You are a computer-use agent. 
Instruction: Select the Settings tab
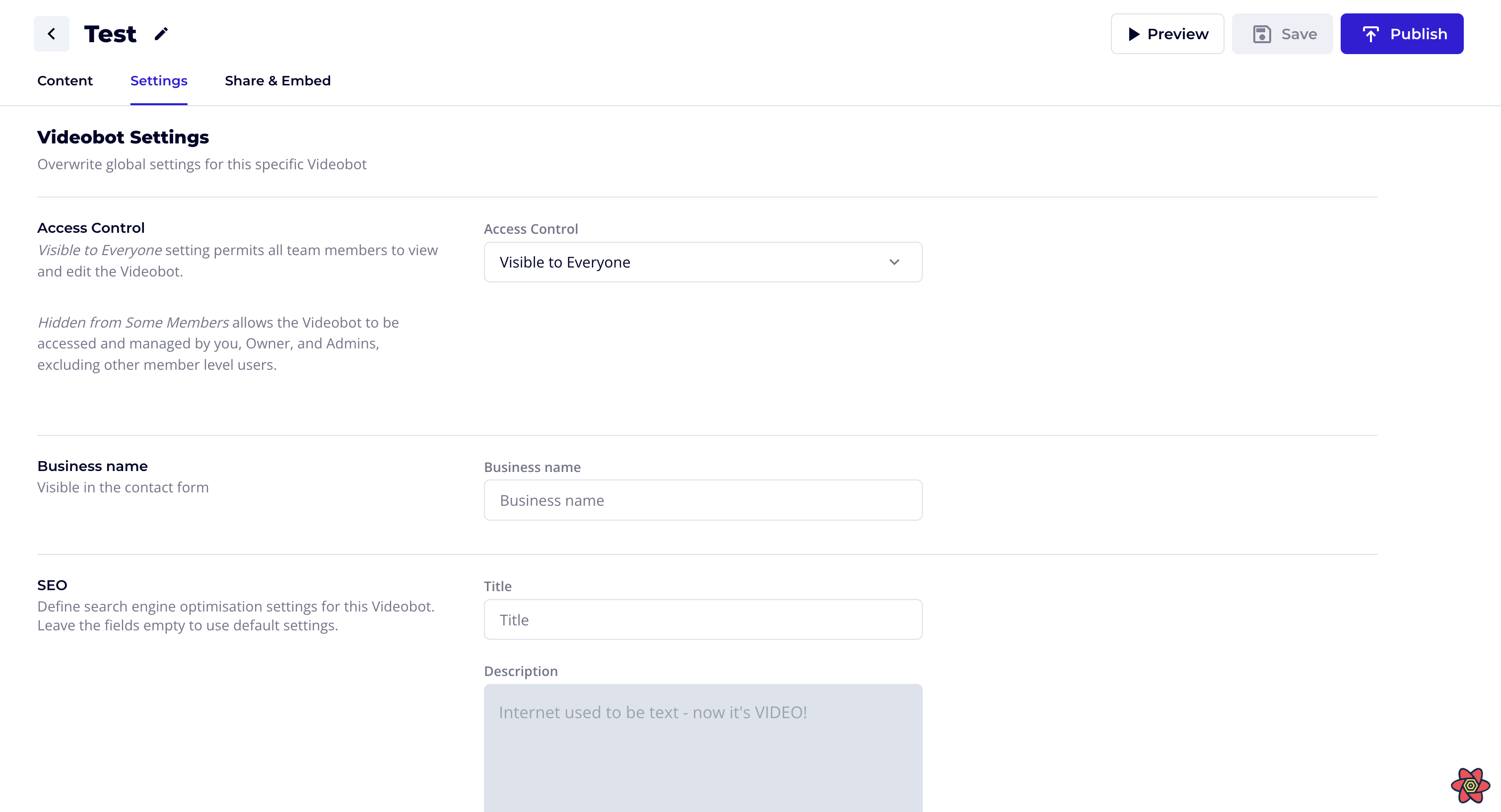tap(158, 81)
